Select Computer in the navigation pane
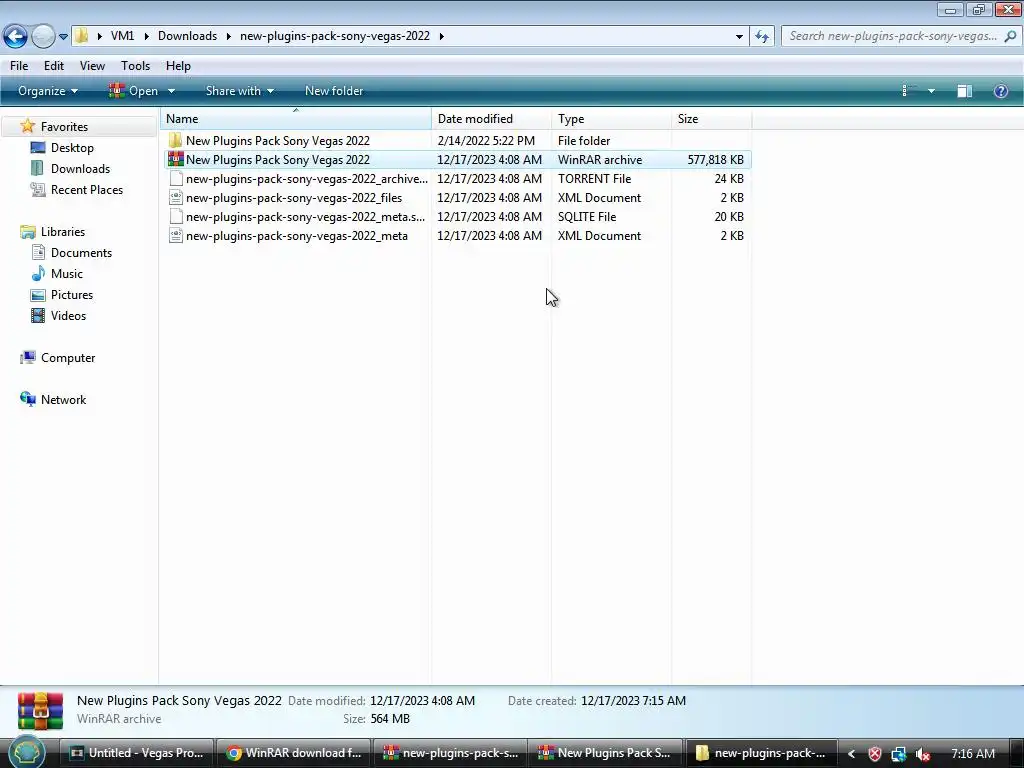Viewport: 1024px width, 768px height. [68, 358]
